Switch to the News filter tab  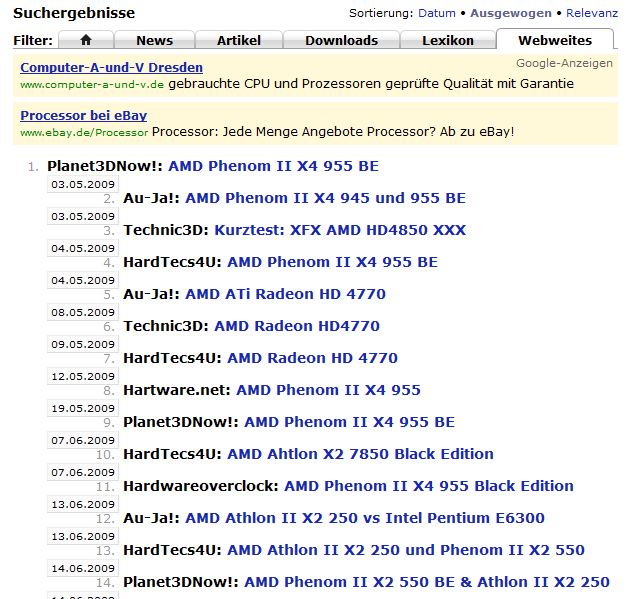[x=154, y=40]
